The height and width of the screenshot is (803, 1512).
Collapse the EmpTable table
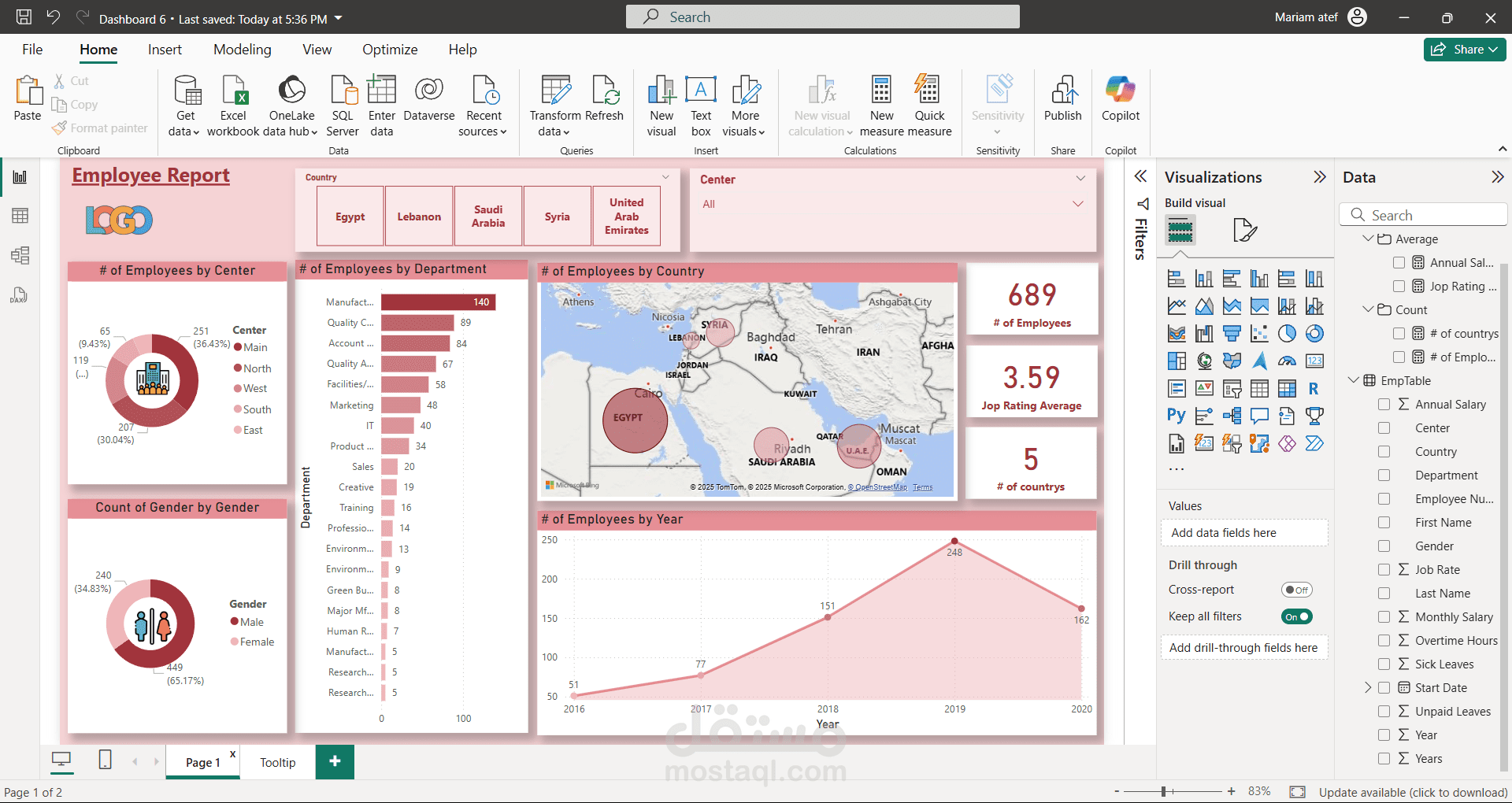click(1353, 380)
